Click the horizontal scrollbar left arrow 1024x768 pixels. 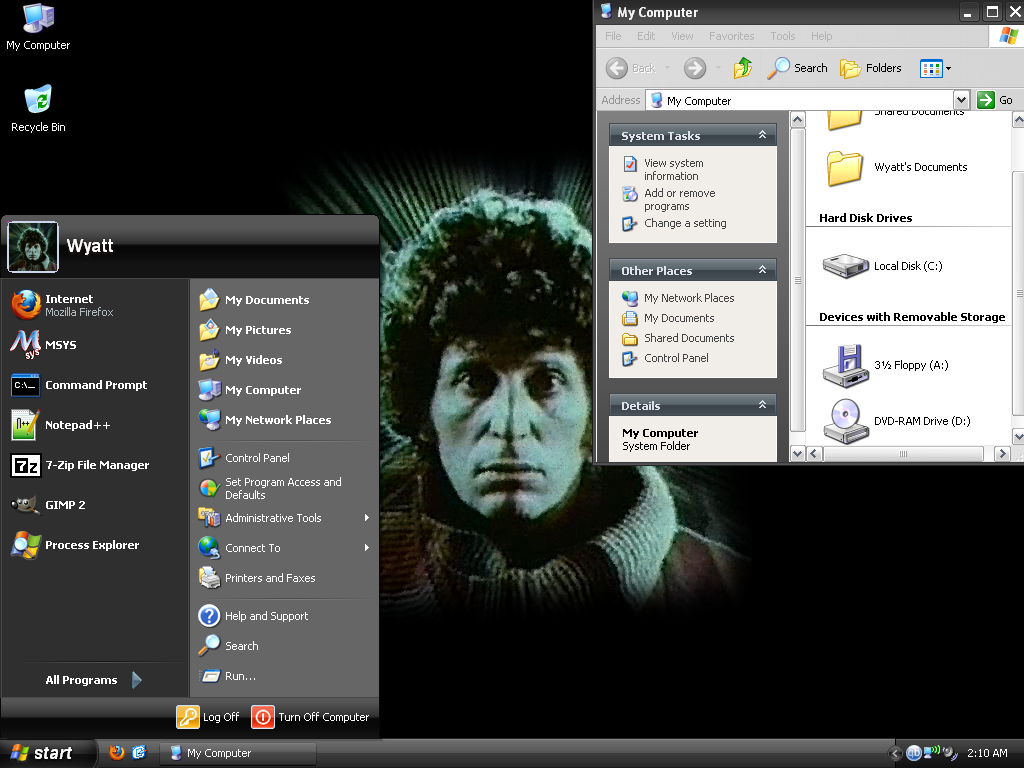point(814,453)
